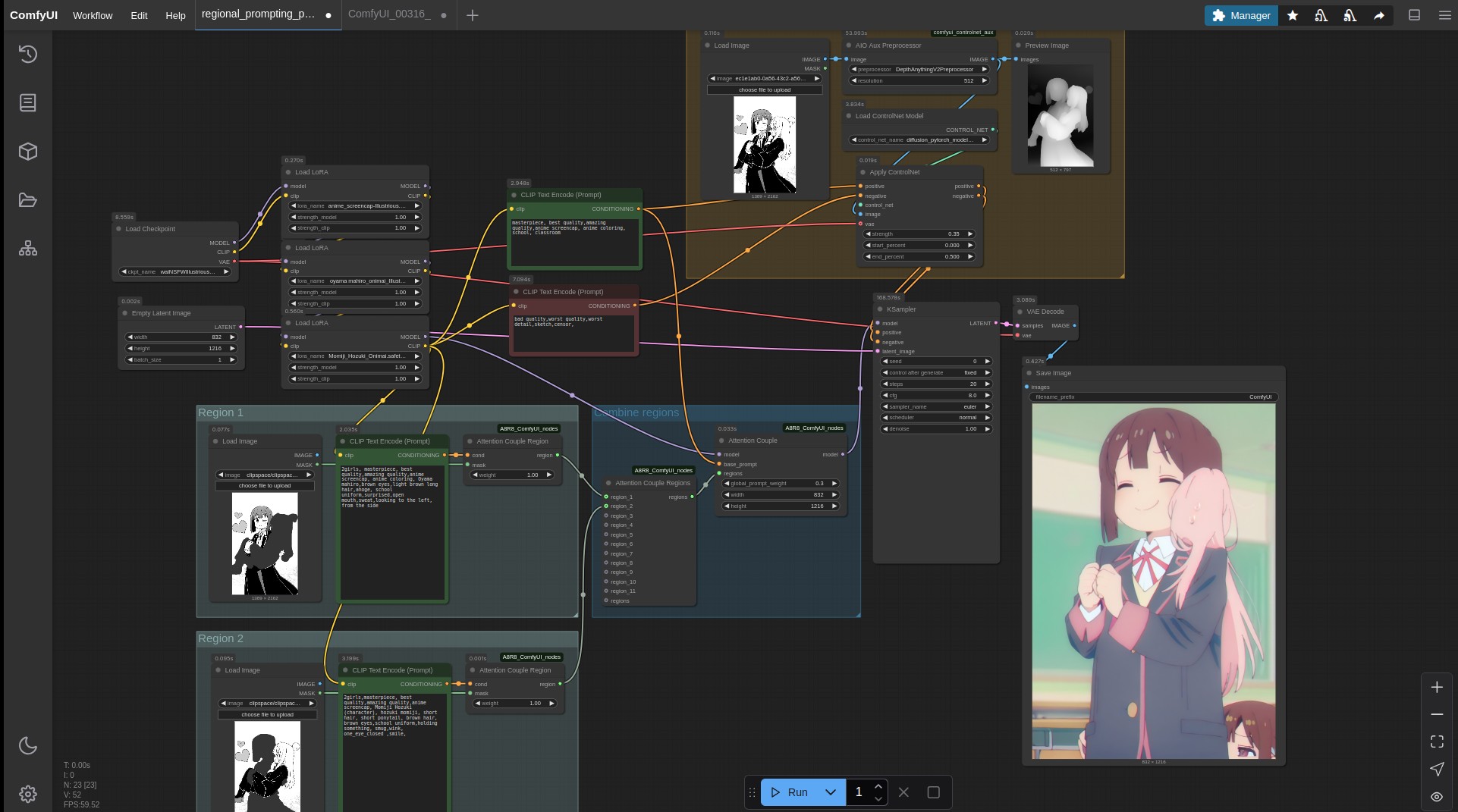Collapse the Load Checkpoint node dot

(118, 229)
